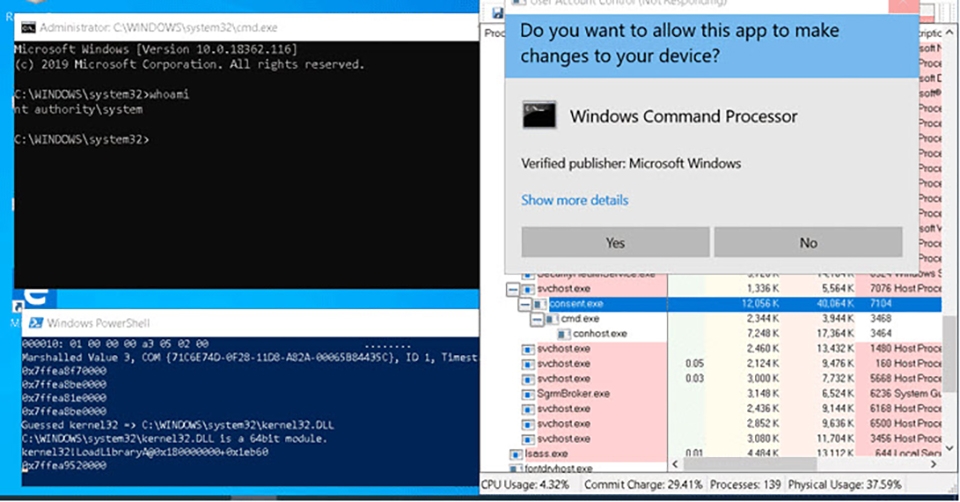Click the cmd.exe window title bar icon
960x502 pixels.
[28, 28]
